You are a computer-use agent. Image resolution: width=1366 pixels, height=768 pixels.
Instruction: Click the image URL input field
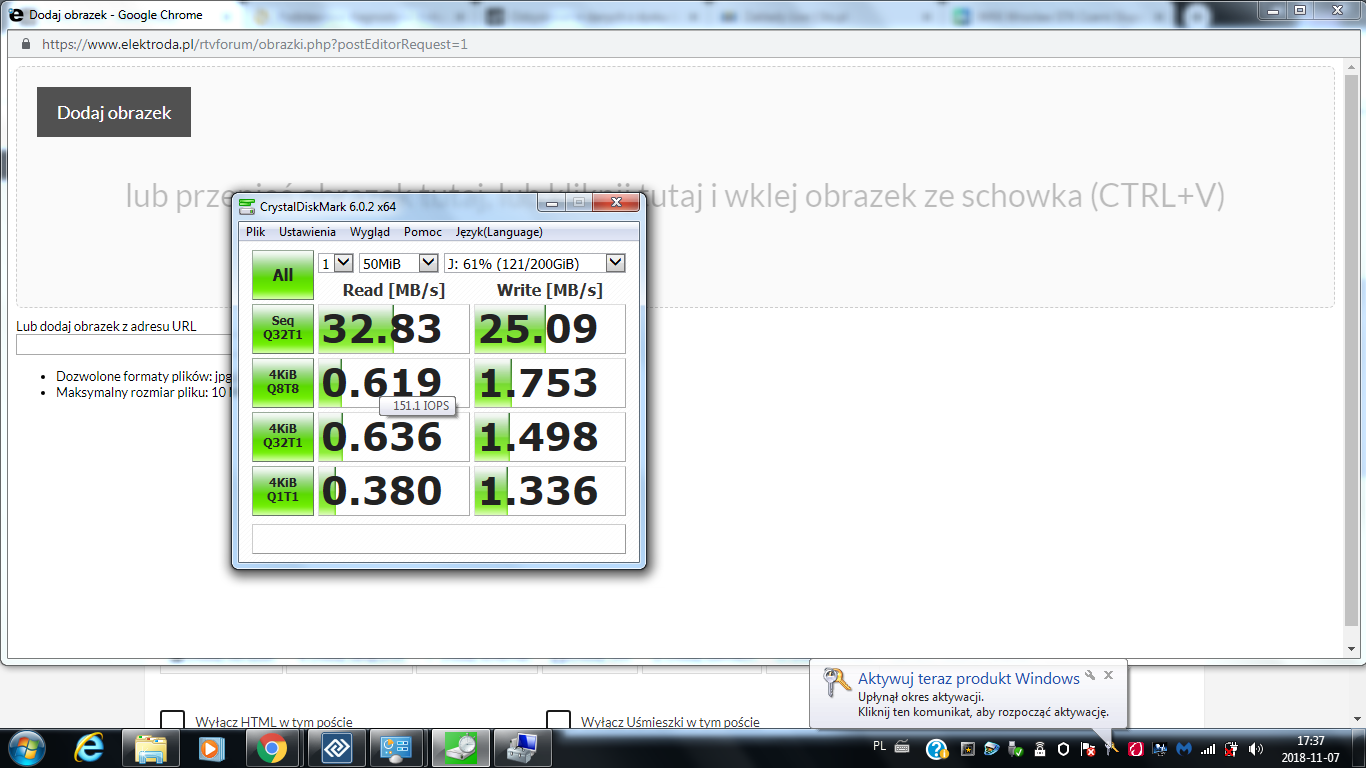[x=125, y=345]
